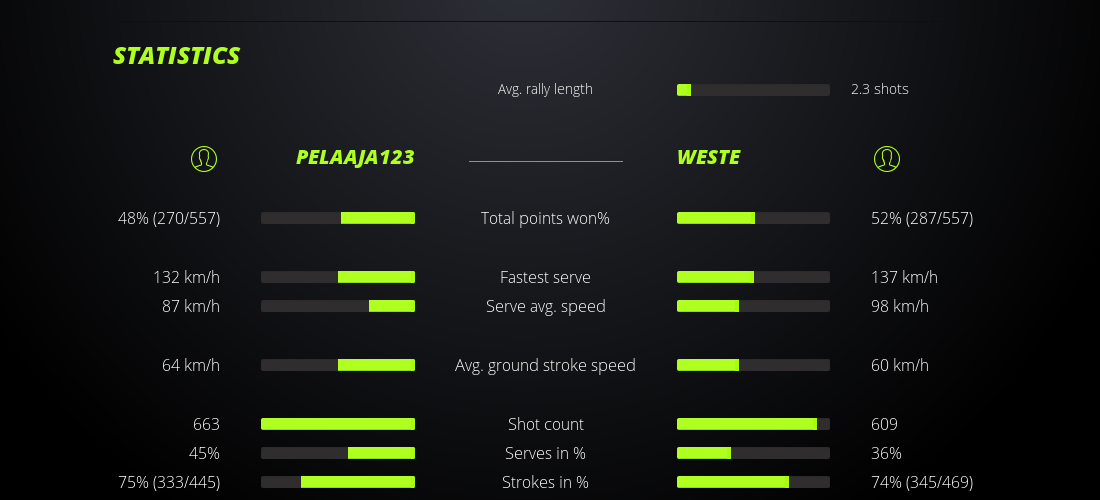Click the Strokes in % label
1100x500 pixels.
click(x=545, y=482)
